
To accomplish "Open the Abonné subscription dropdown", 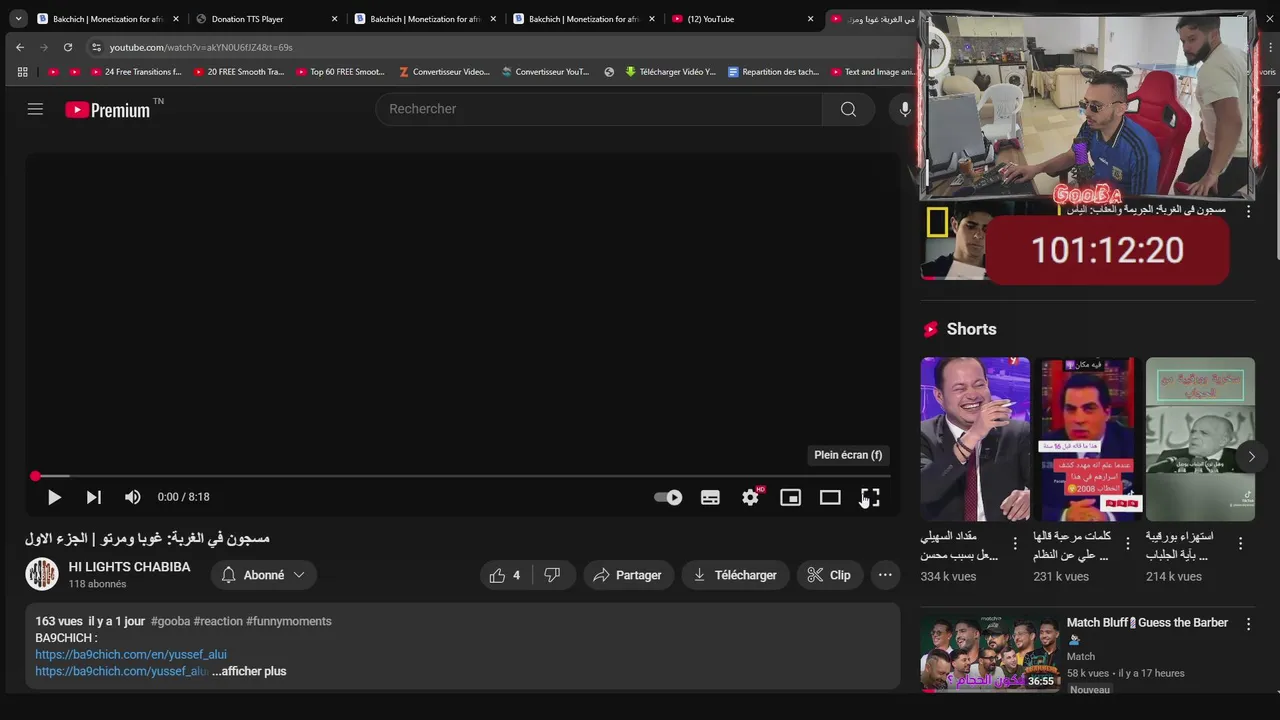I will point(263,575).
